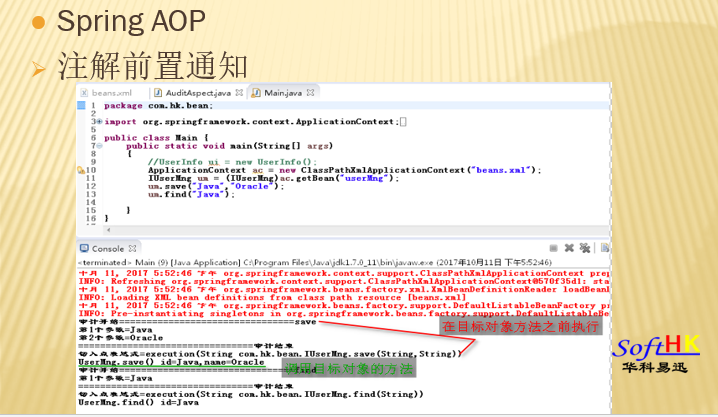Click the beans.xml file type icon
Screen dimensions: 718x417
84,93
